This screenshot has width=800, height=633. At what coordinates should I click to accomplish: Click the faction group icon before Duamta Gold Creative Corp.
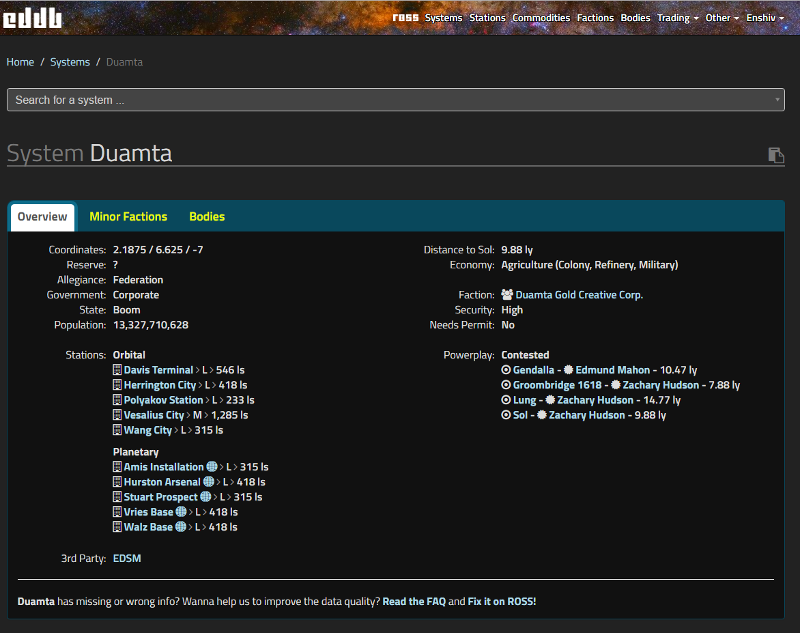pos(507,295)
